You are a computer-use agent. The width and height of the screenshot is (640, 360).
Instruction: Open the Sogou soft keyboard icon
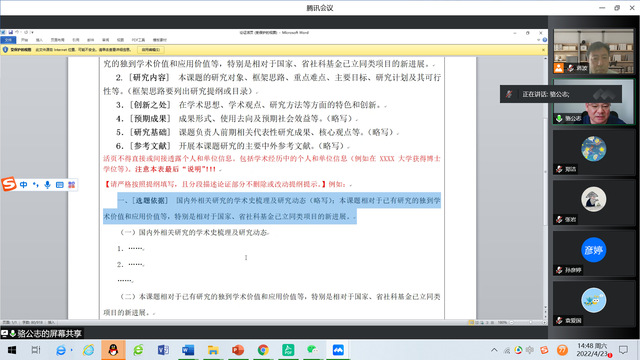[60, 185]
